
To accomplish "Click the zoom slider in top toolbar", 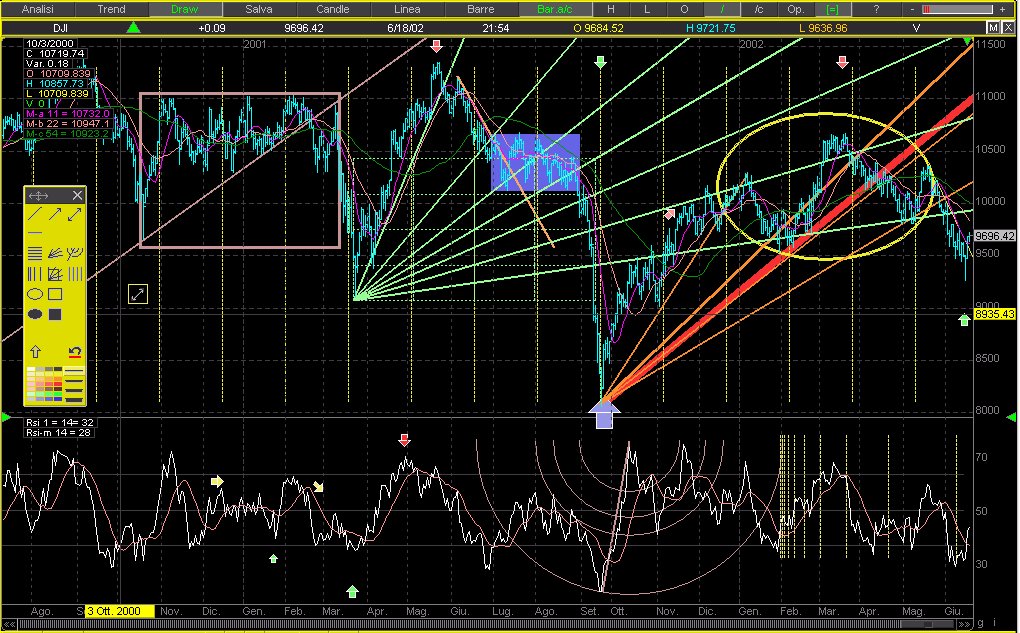I will click(x=960, y=9).
